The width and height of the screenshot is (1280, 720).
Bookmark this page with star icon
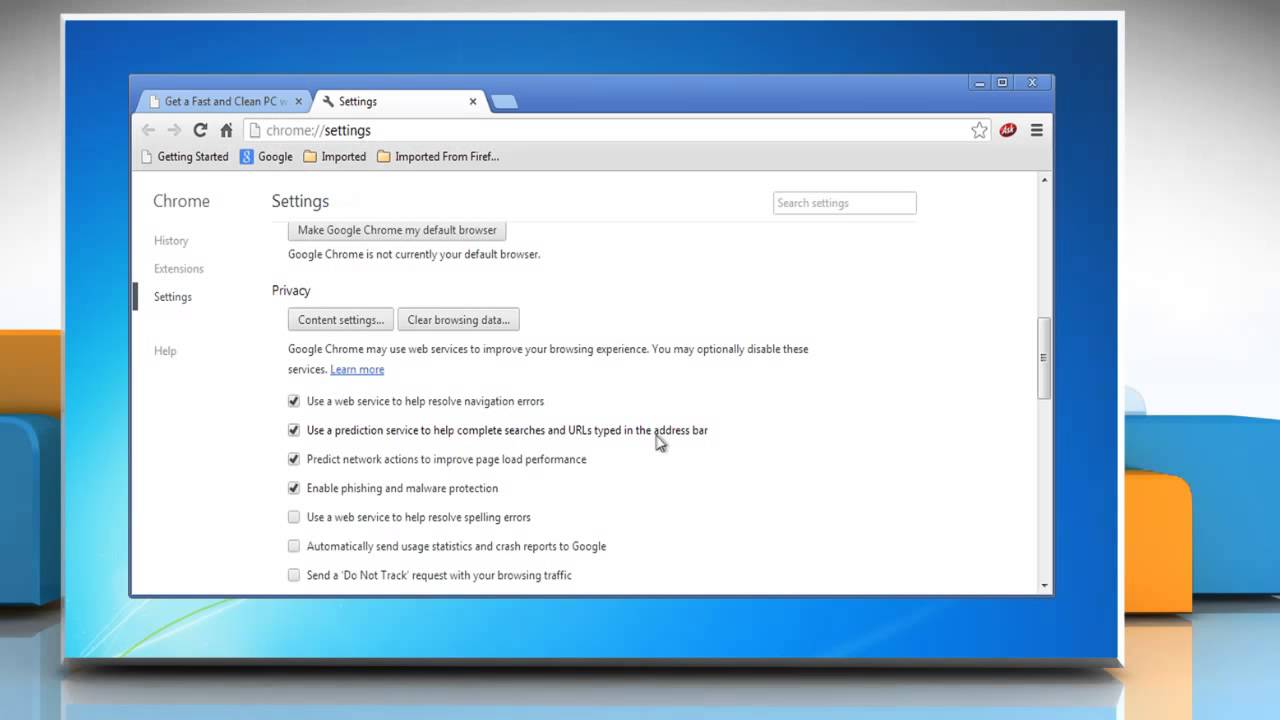point(979,130)
